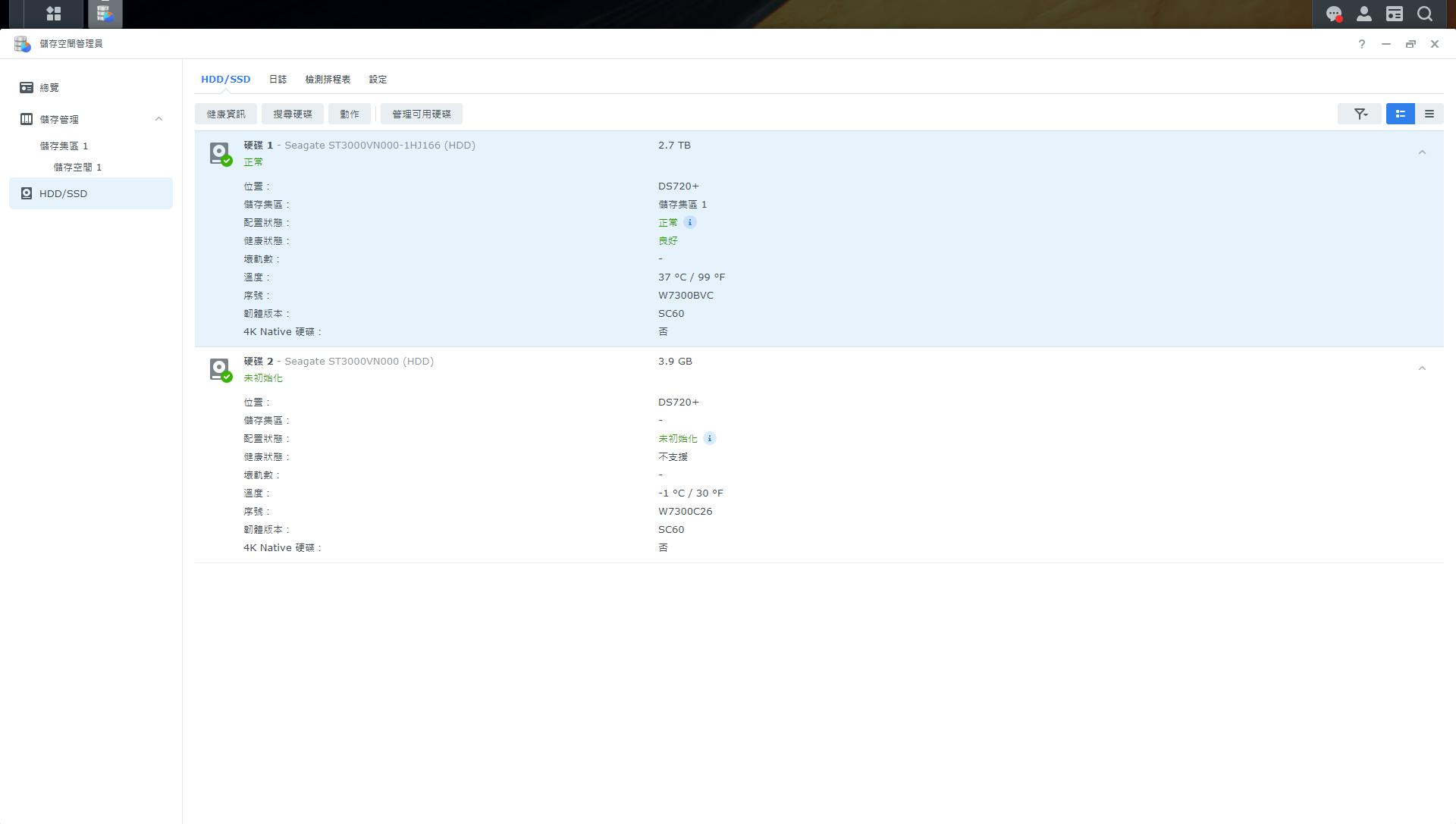Open the widgets panel icon
This screenshot has height=824, width=1456.
(x=1394, y=14)
